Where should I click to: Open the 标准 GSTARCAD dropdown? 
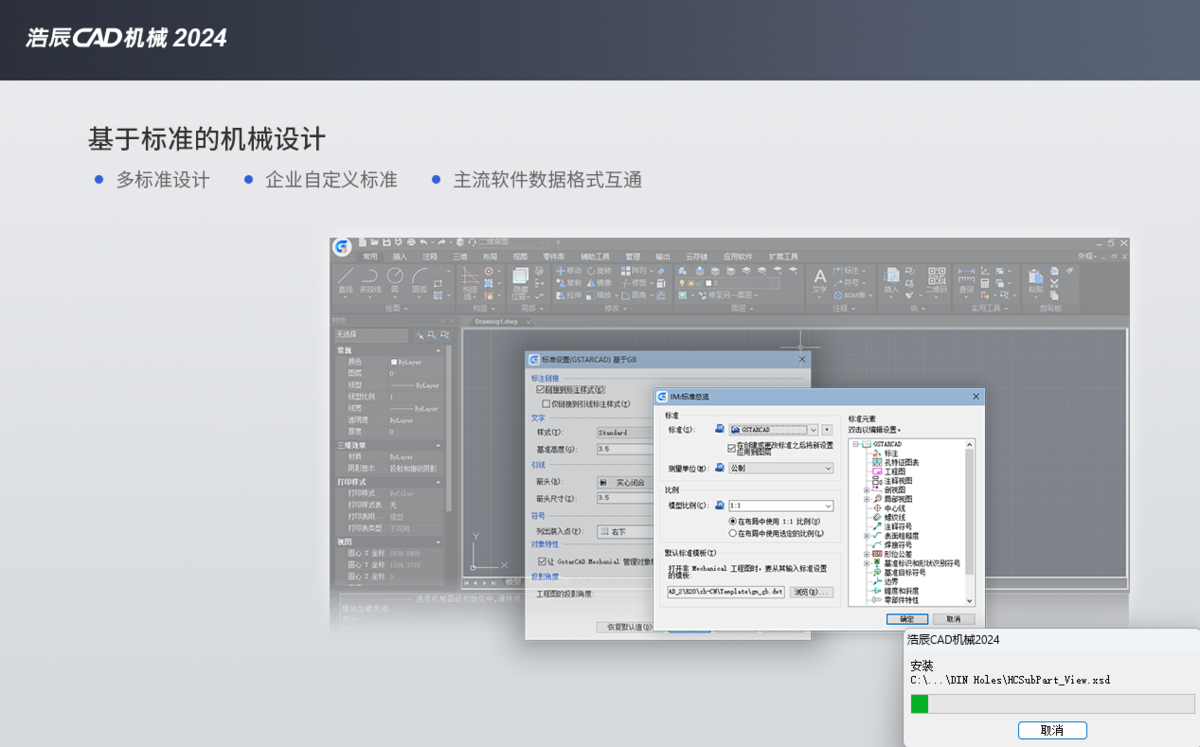point(774,430)
